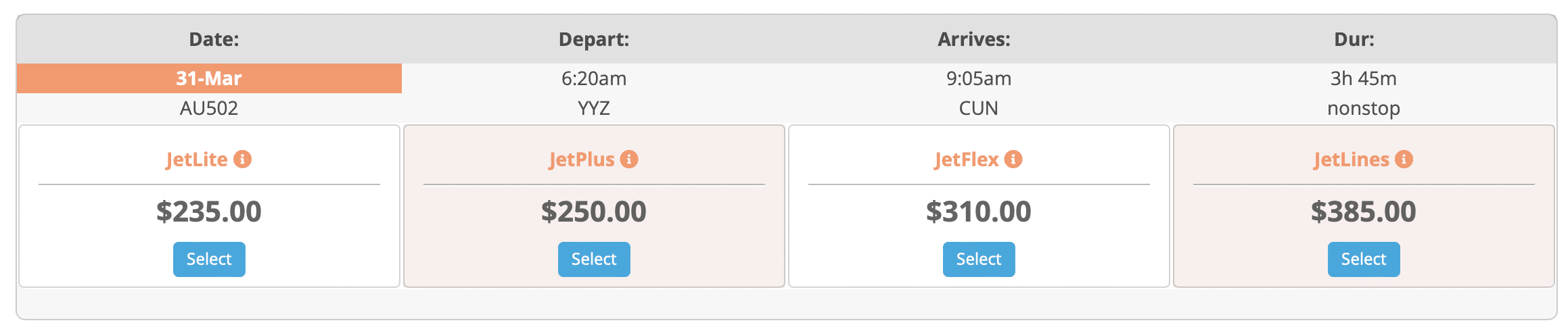Click the CUN arrival airport code
Image resolution: width=1568 pixels, height=327 pixels.
pos(979,108)
